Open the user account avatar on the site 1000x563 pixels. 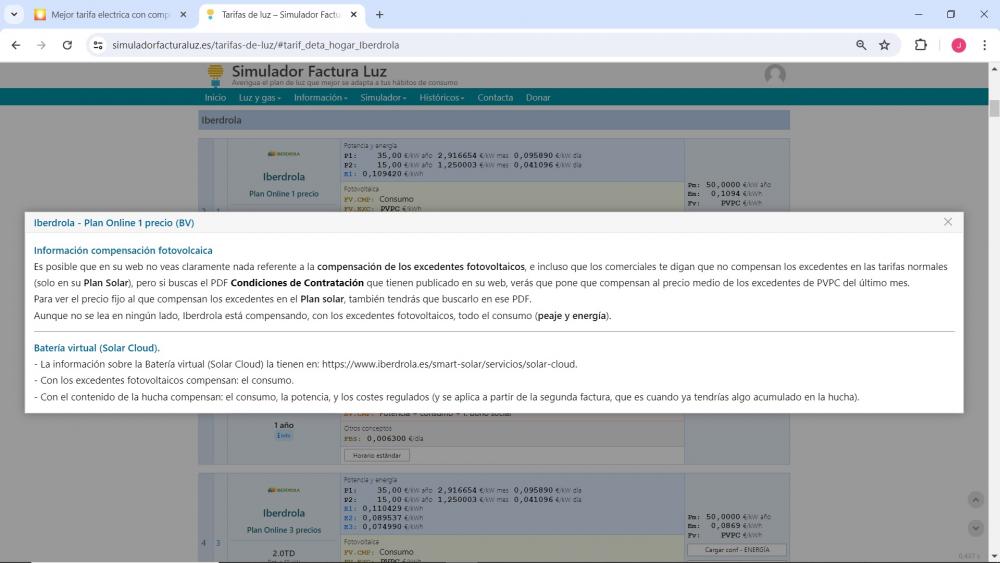click(775, 75)
